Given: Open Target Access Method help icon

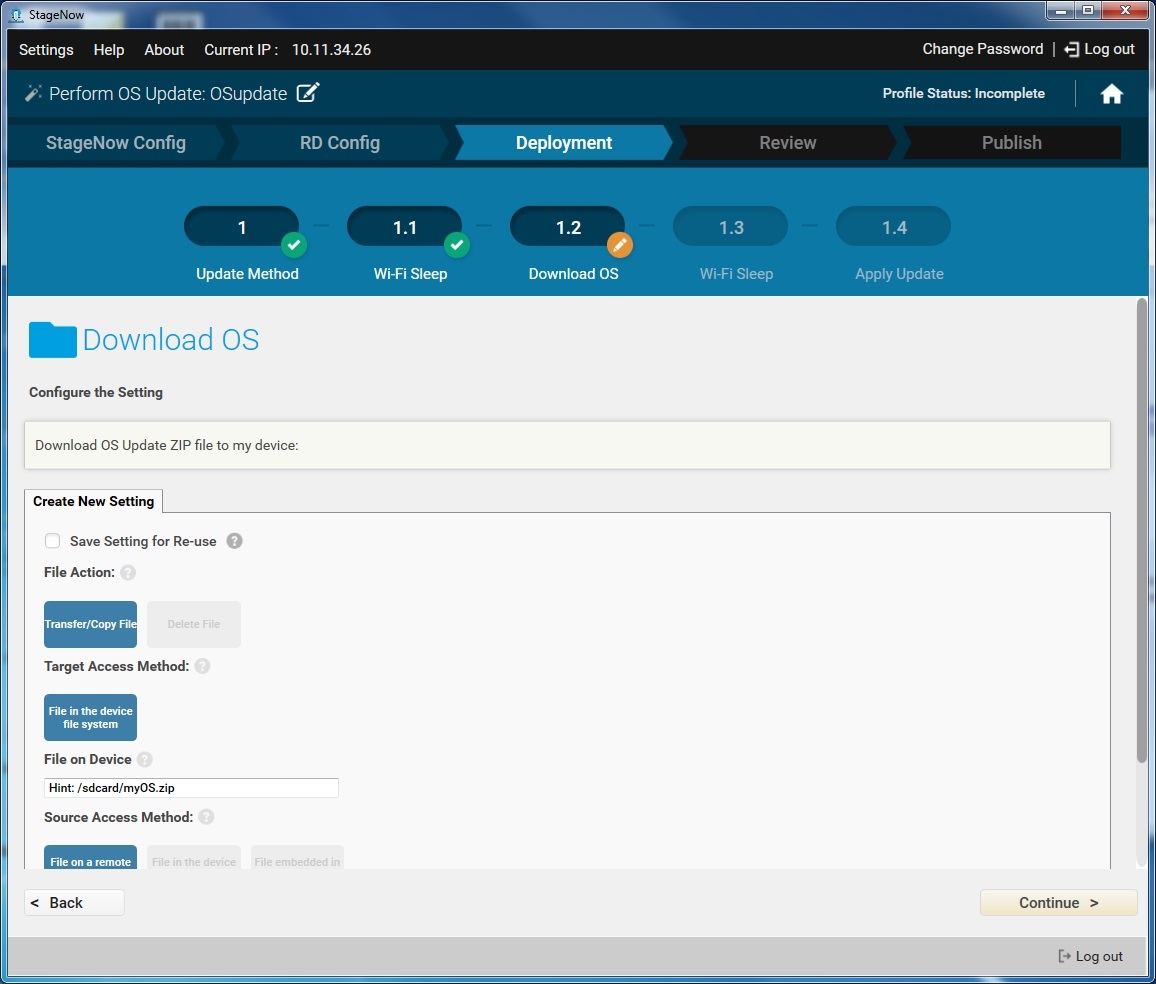Looking at the screenshot, I should click(x=202, y=666).
